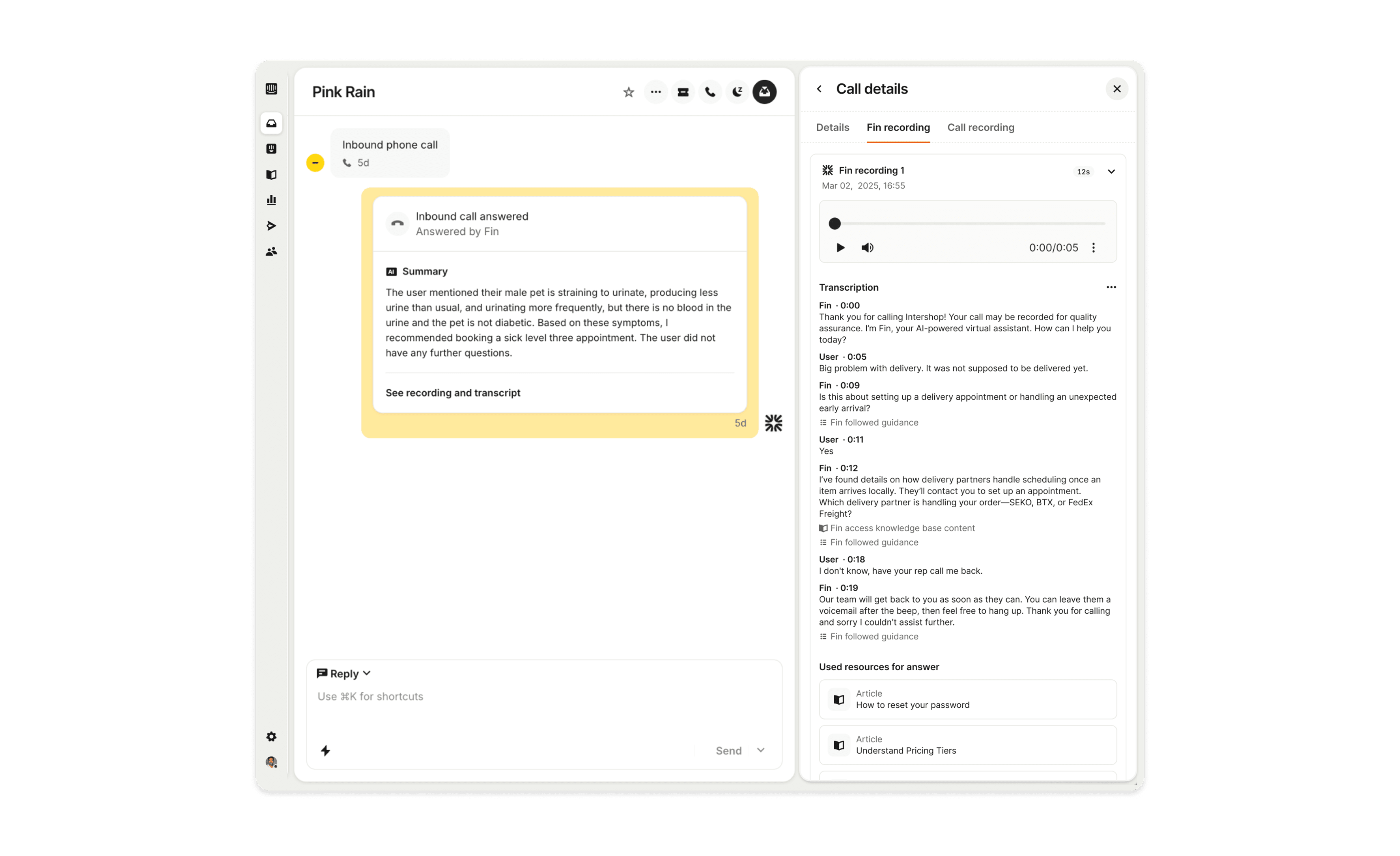Open the Inbox icon in the sidebar
Image resolution: width=1400 pixels, height=856 pixels.
(x=272, y=123)
